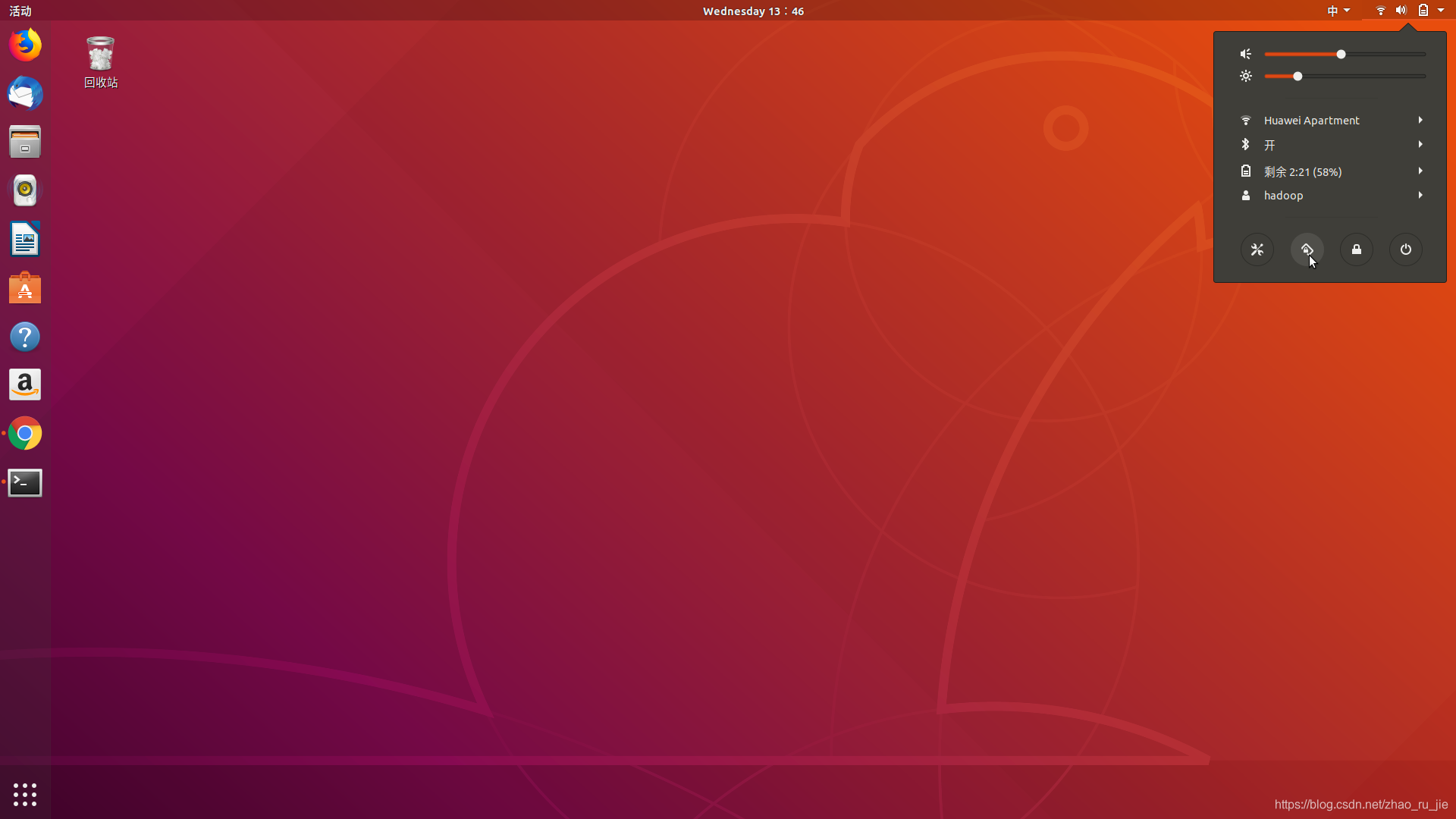Open the Files manager icon
Image resolution: width=1456 pixels, height=819 pixels.
tap(25, 142)
